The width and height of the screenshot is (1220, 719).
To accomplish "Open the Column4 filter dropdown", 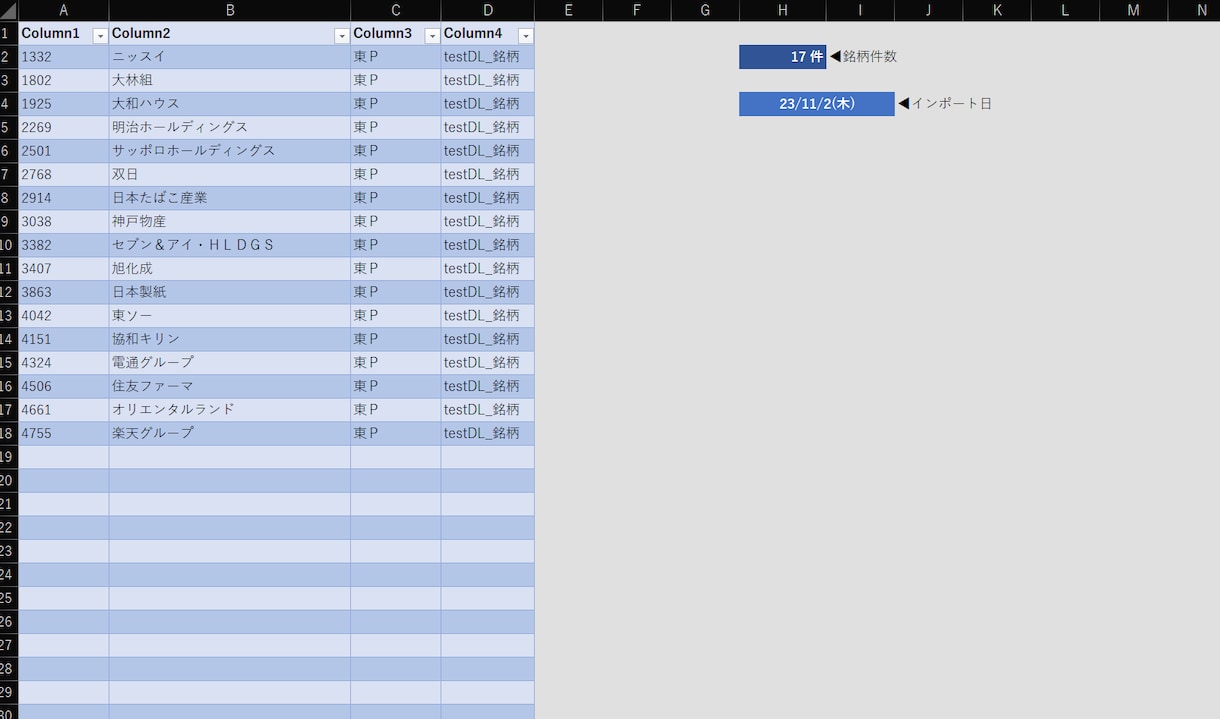I will 526,35.
